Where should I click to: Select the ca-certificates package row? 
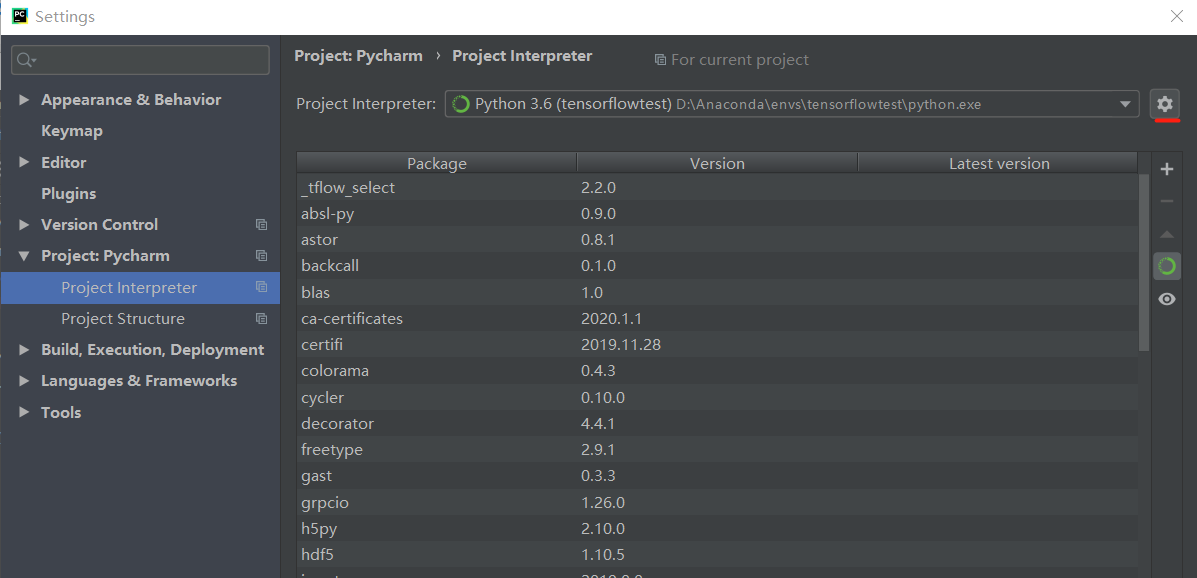(717, 318)
